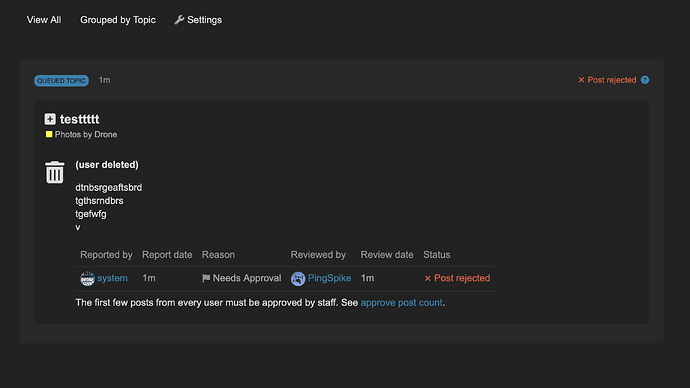Open the Photos by Drone category
This screenshot has width=690, height=388.
pos(86,135)
